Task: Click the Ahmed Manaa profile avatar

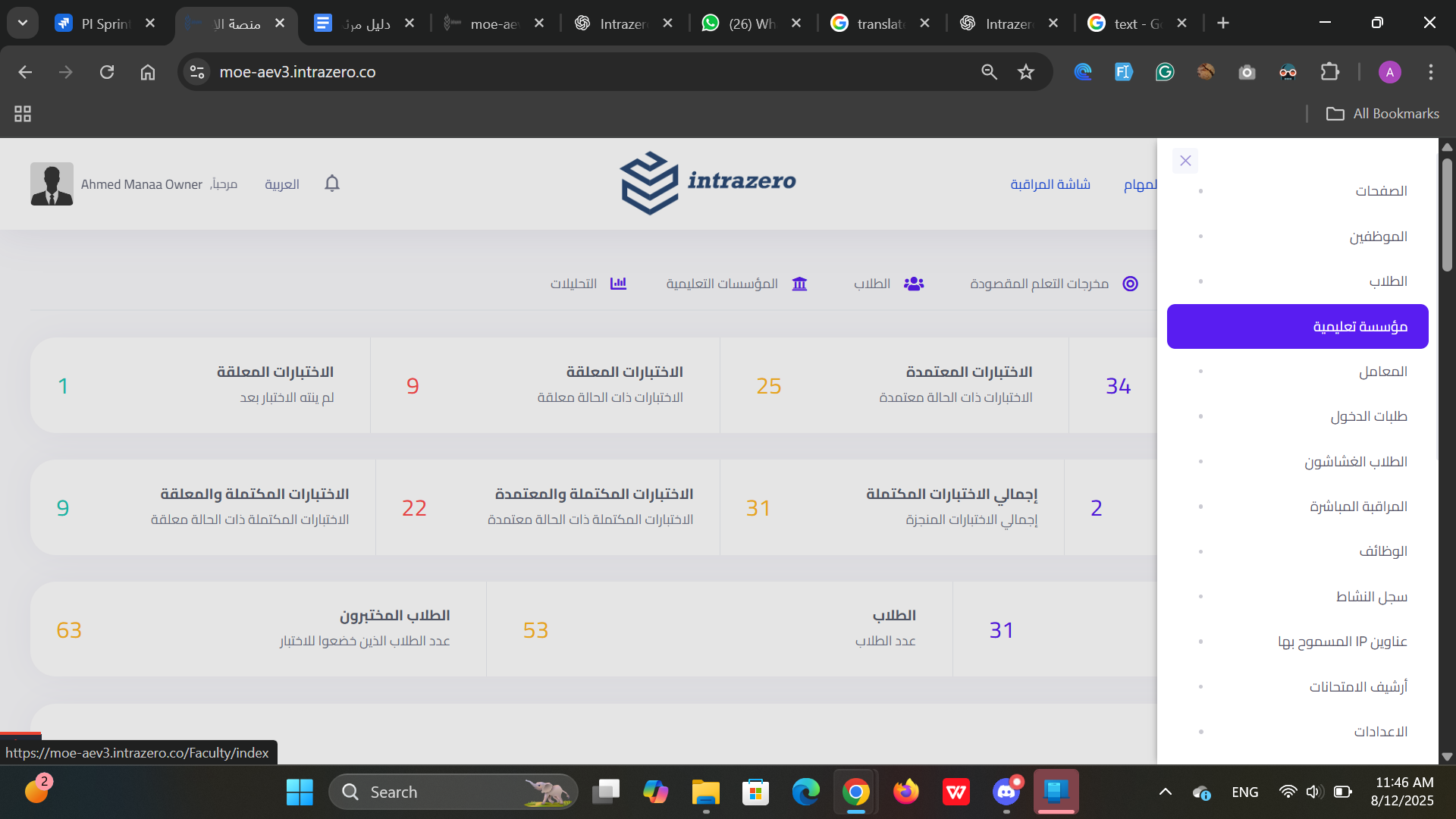Action: 52,184
